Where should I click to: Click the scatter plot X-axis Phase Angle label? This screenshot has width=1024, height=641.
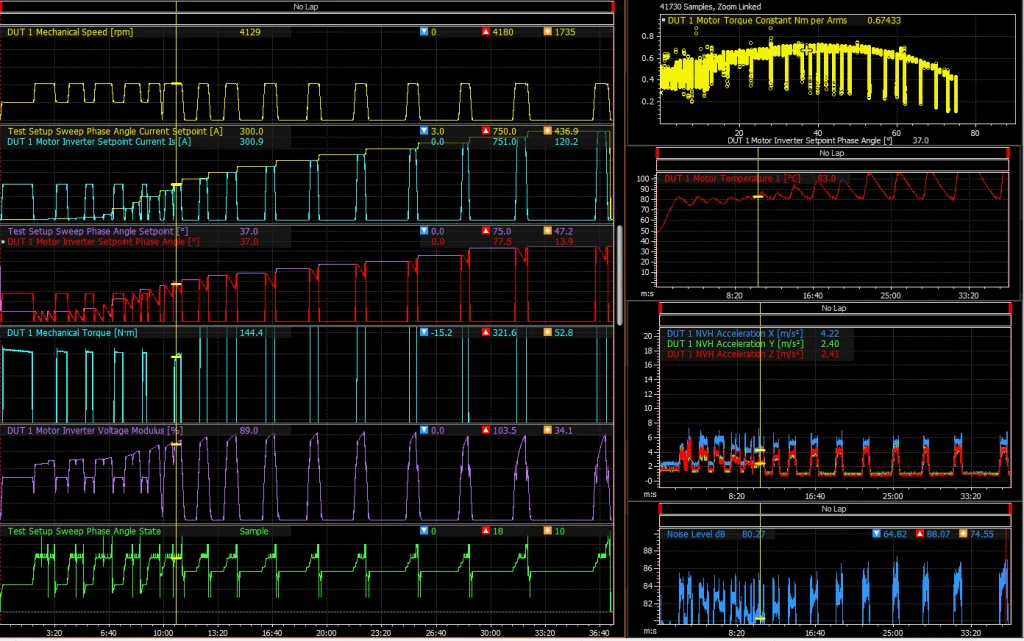coord(809,141)
